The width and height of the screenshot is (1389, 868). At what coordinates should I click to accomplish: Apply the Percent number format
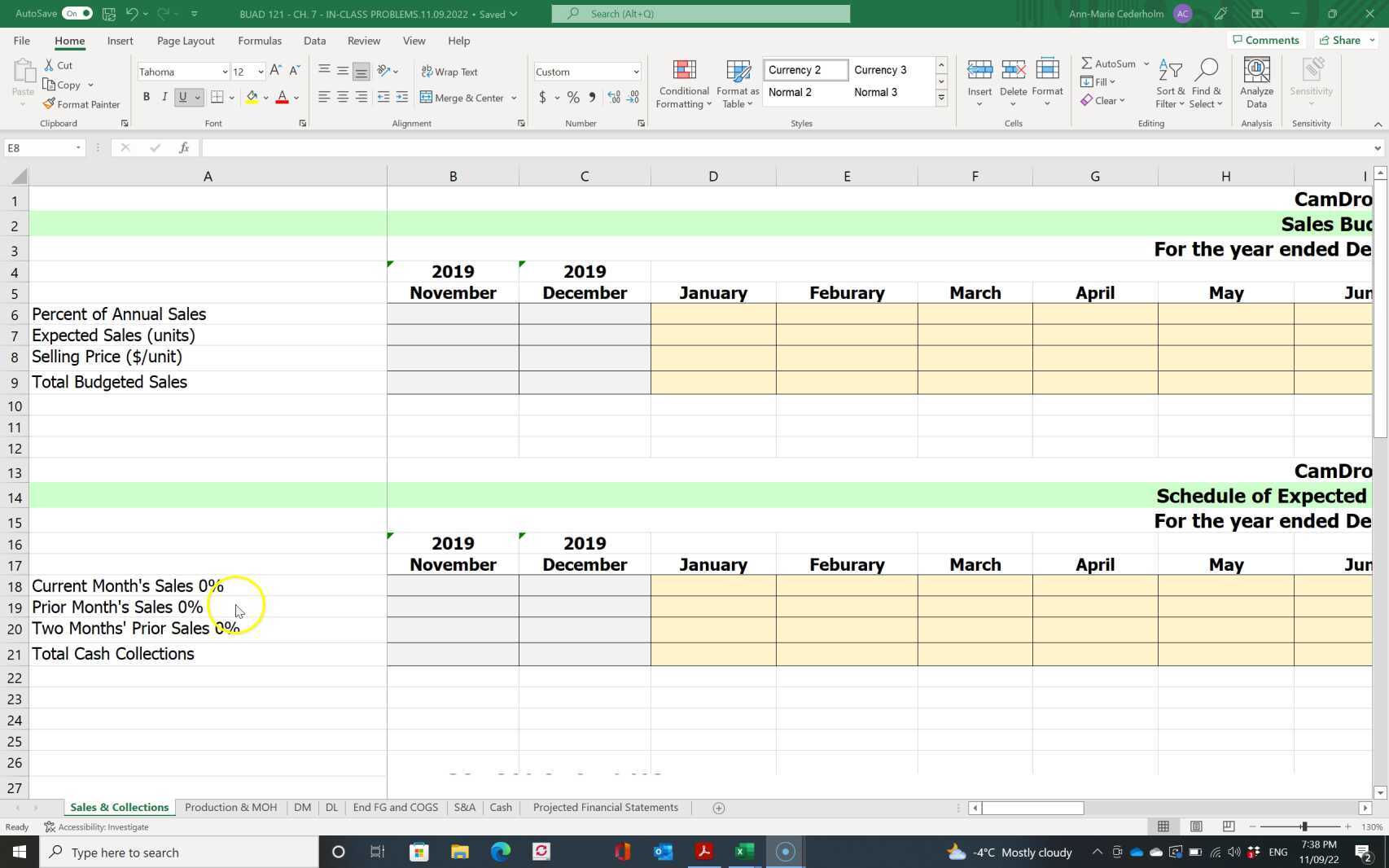[x=572, y=97]
